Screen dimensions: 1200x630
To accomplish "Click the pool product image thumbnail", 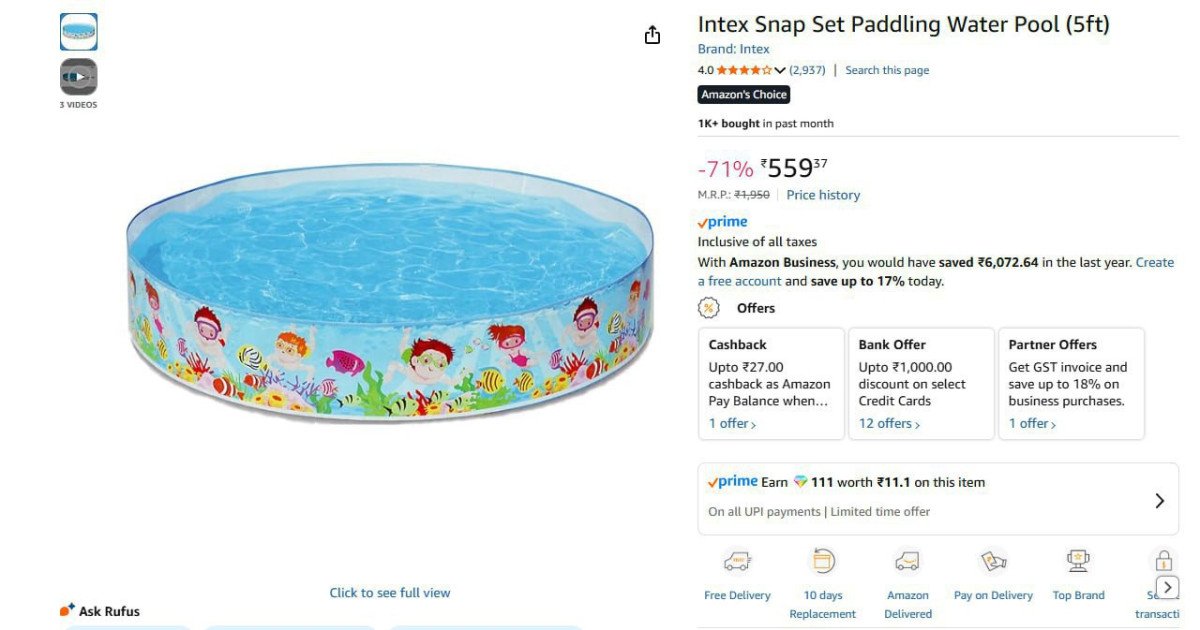I will (79, 31).
